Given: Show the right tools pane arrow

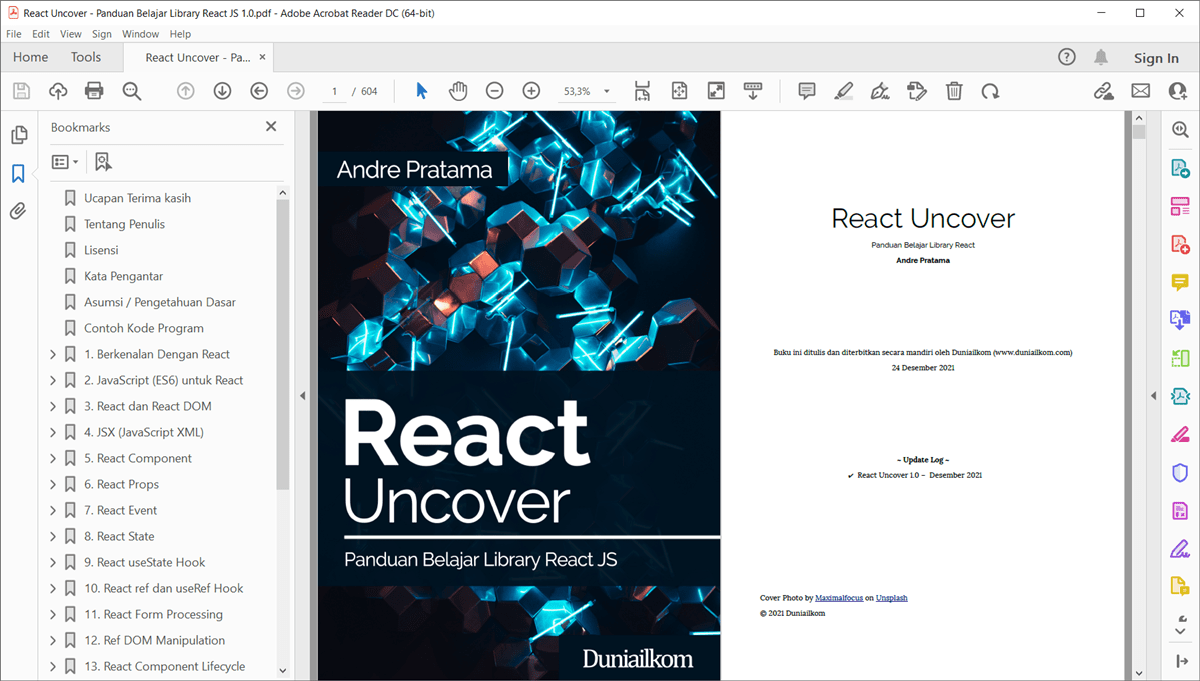Looking at the screenshot, I should (x=1153, y=396).
